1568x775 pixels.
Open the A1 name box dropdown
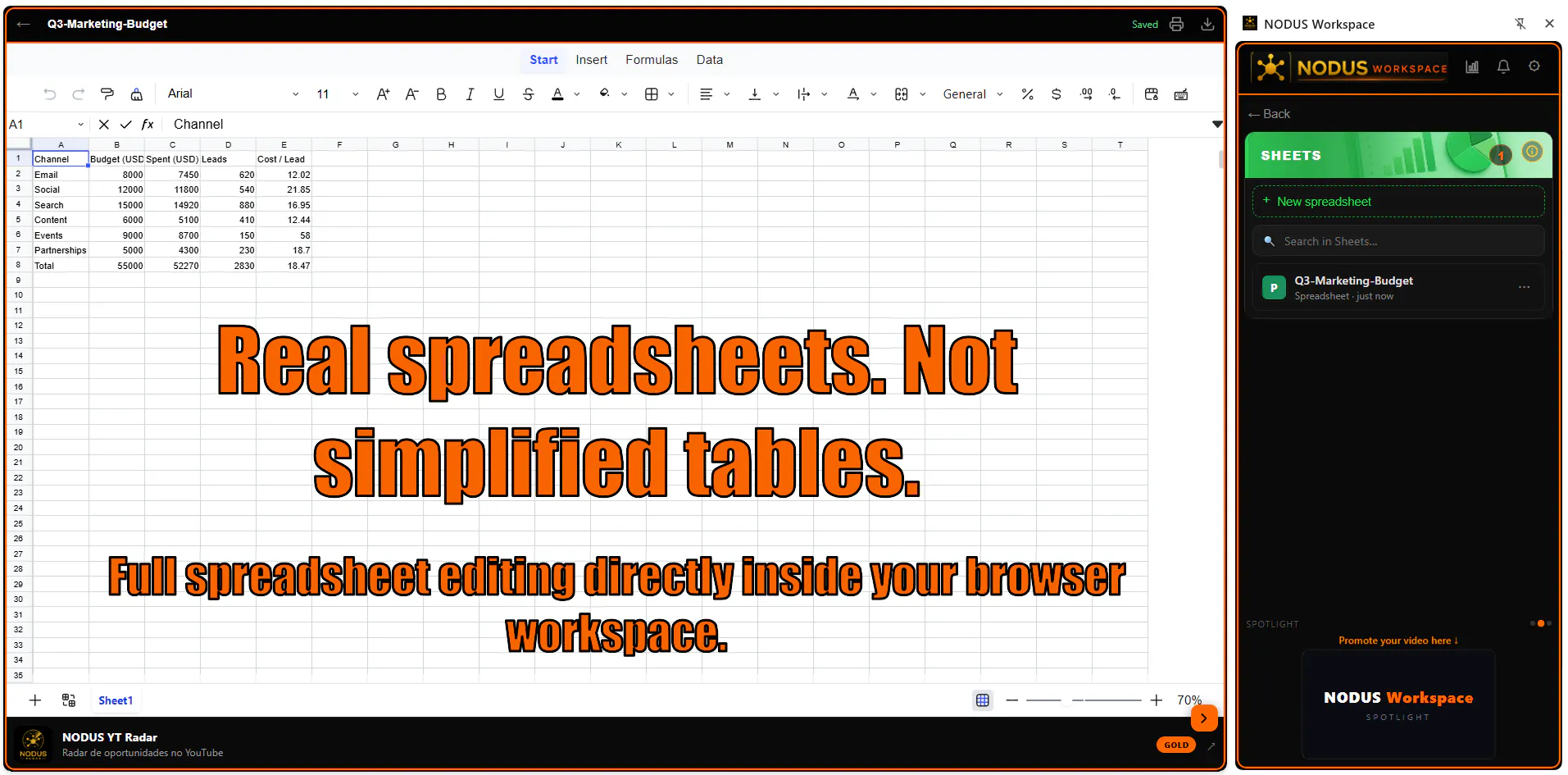point(80,125)
